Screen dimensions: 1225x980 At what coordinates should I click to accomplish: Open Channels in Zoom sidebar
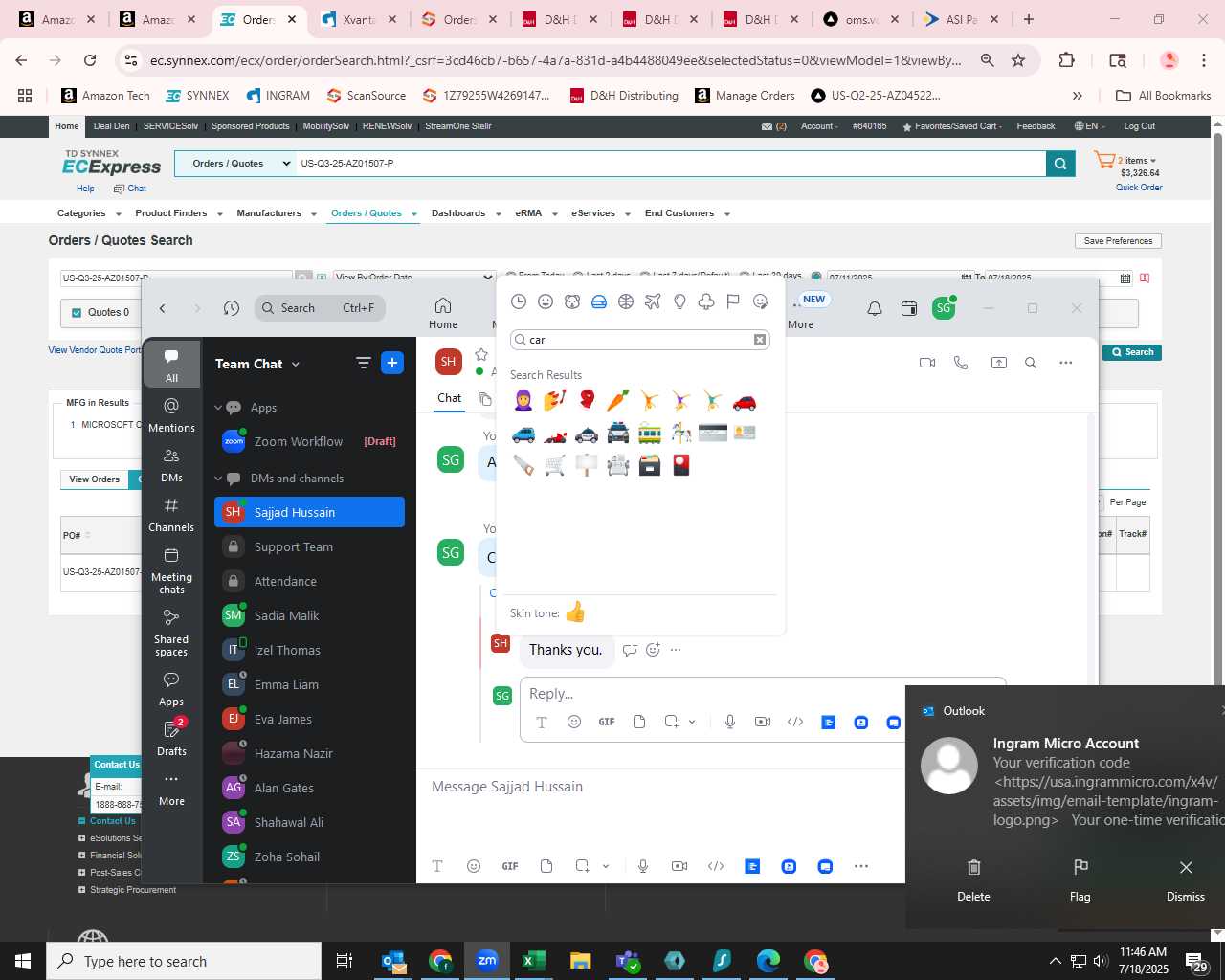(172, 514)
